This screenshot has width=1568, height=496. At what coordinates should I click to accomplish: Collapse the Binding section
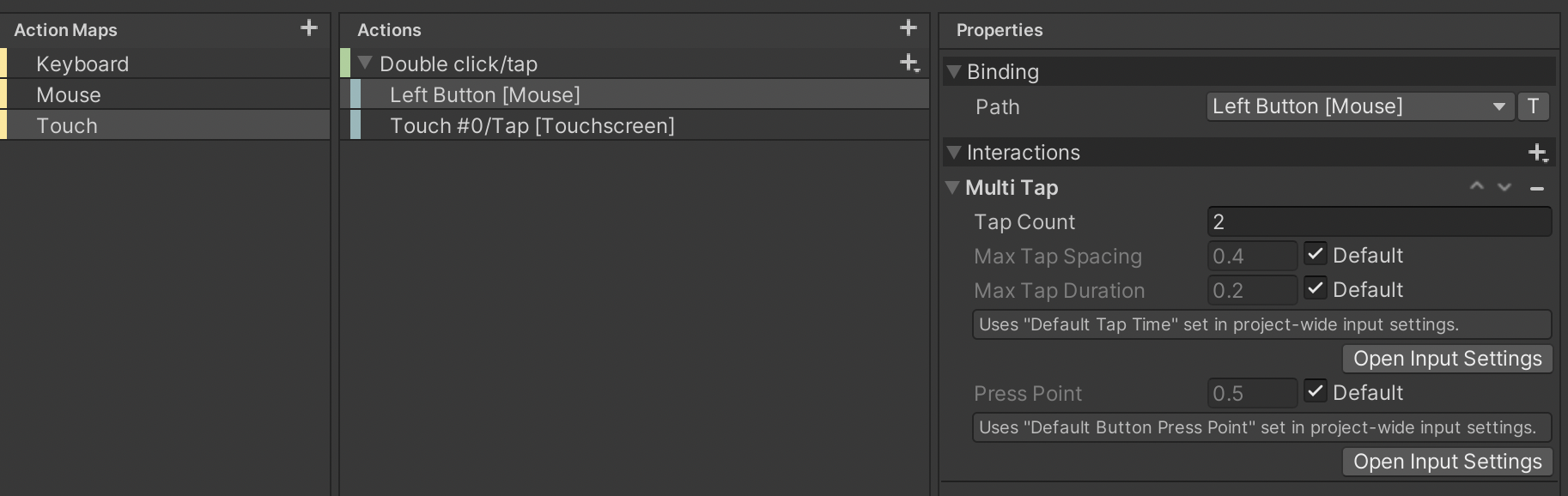pyautogui.click(x=953, y=72)
